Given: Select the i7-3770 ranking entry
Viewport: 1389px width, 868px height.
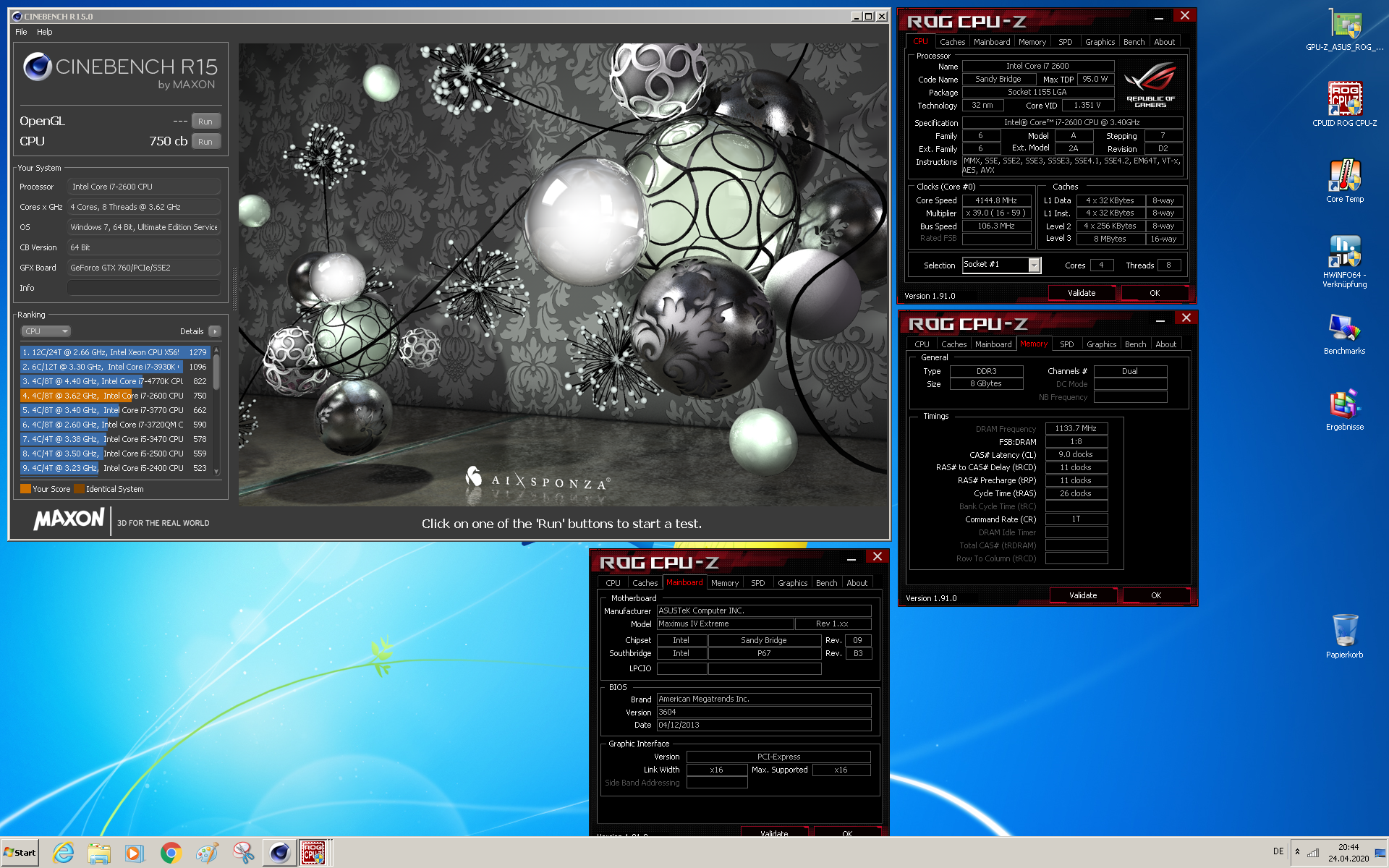Looking at the screenshot, I should tap(115, 410).
